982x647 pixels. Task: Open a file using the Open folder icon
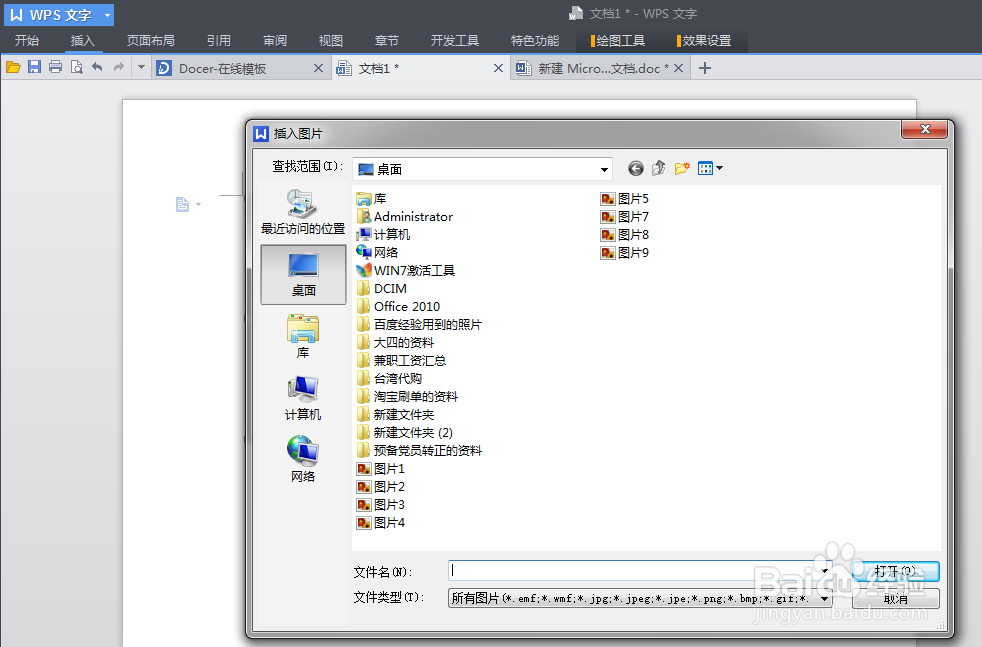click(12, 67)
